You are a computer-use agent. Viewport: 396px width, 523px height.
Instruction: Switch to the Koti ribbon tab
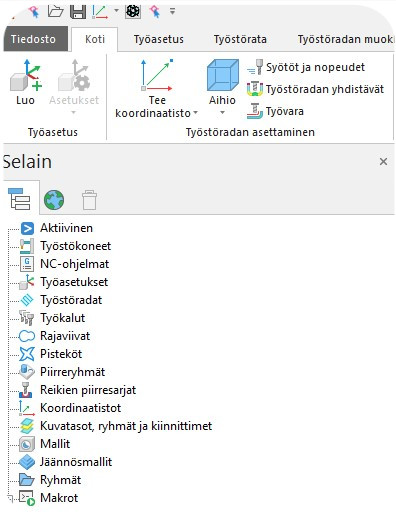[x=95, y=39]
